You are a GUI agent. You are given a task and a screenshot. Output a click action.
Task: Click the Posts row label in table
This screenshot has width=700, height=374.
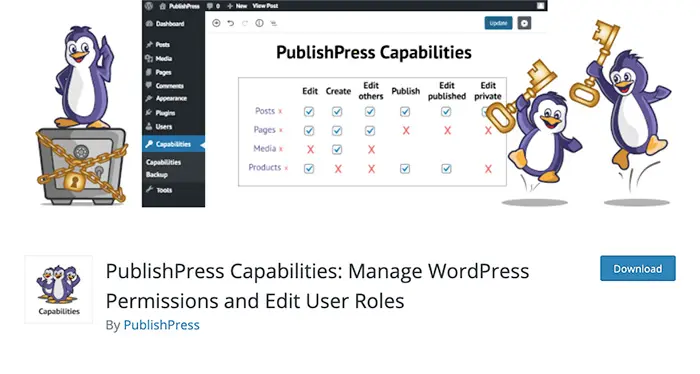pyautogui.click(x=265, y=111)
